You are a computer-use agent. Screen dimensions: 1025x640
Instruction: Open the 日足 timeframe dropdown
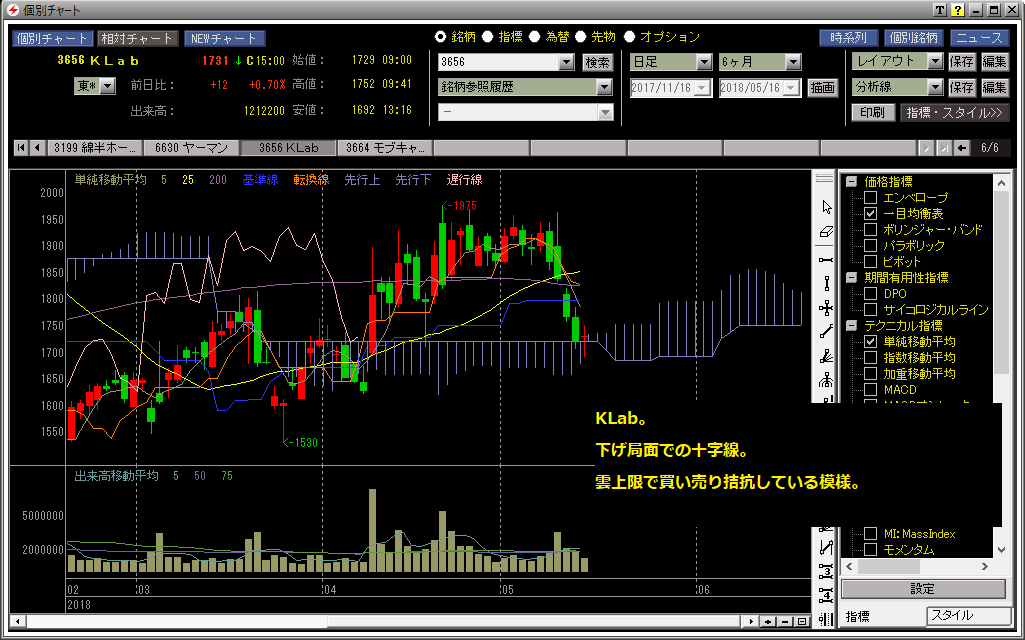coord(705,62)
